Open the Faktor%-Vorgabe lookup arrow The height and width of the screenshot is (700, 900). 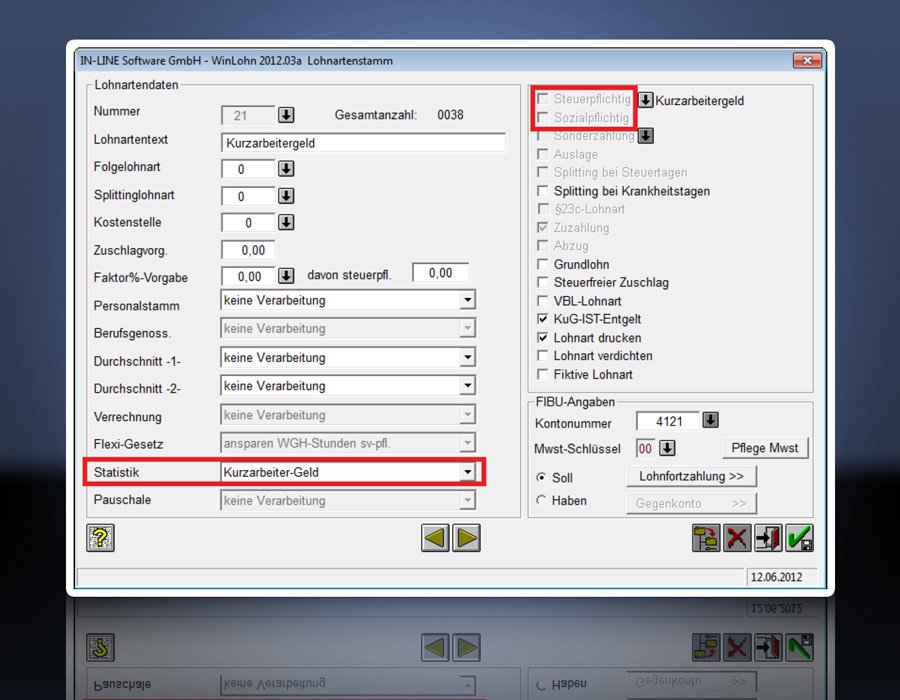point(286,276)
